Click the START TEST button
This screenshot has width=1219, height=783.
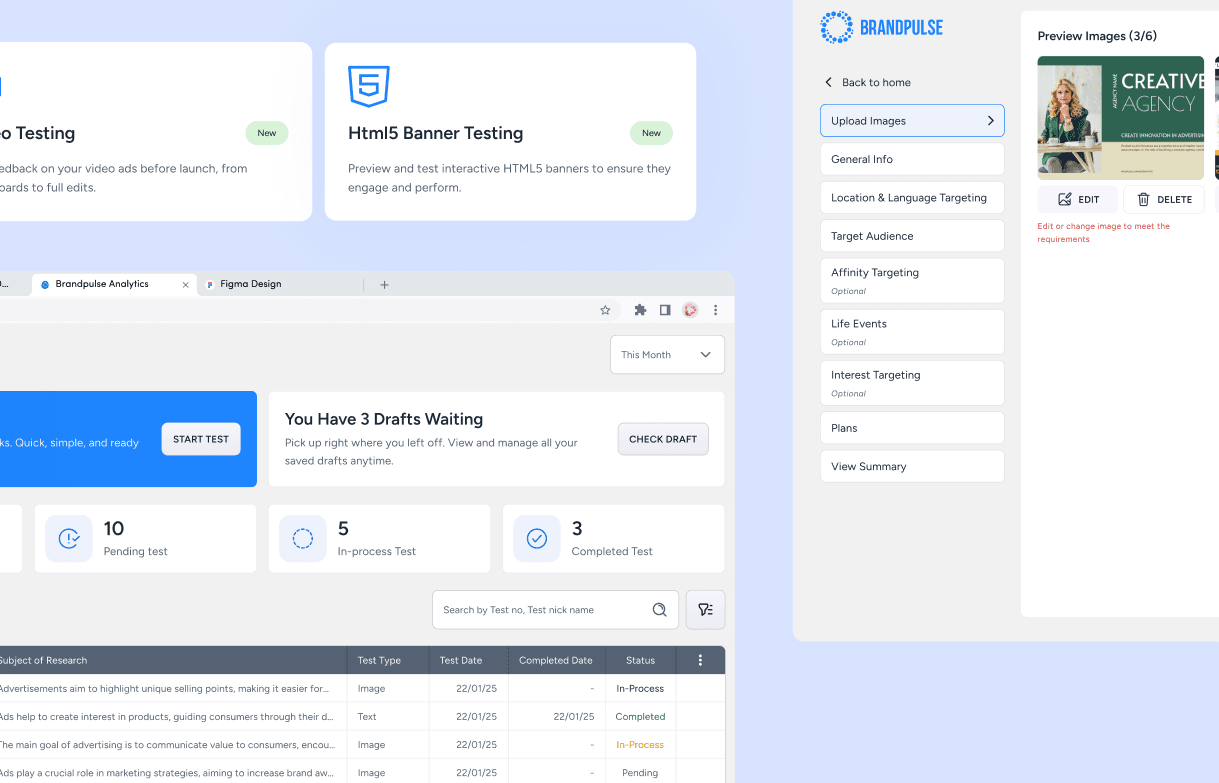point(201,439)
